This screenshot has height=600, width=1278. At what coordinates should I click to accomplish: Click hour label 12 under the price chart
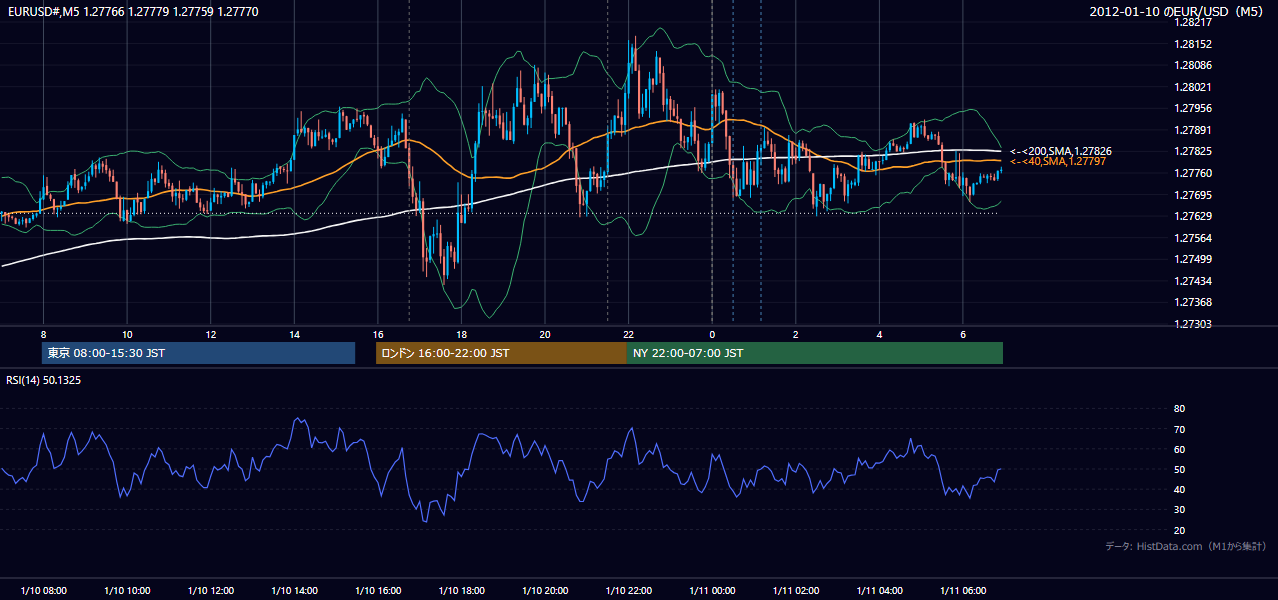click(210, 334)
